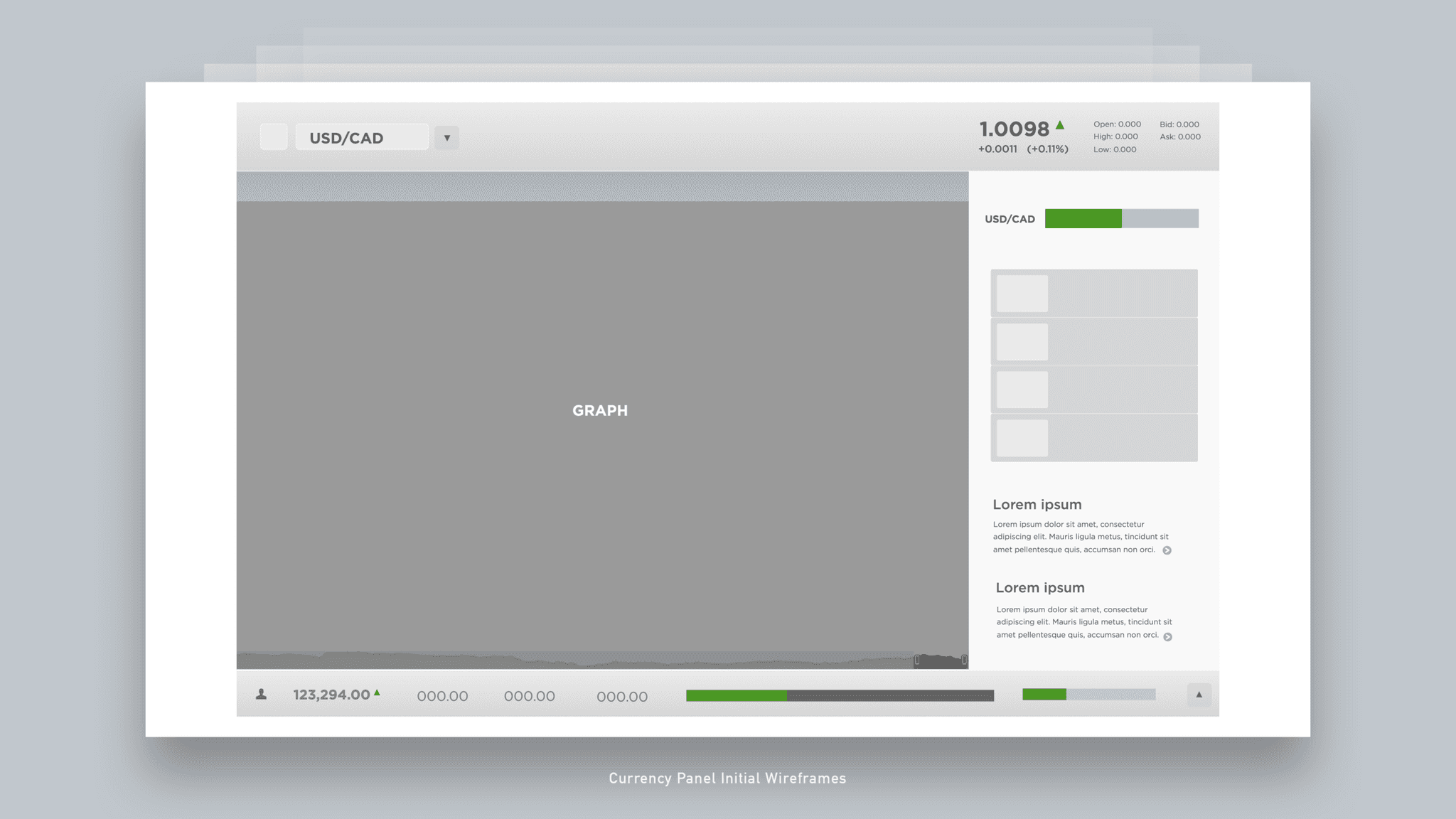The height and width of the screenshot is (819, 1456).
Task: Open the USD/CAD selector field
Action: pyautogui.click(x=361, y=137)
